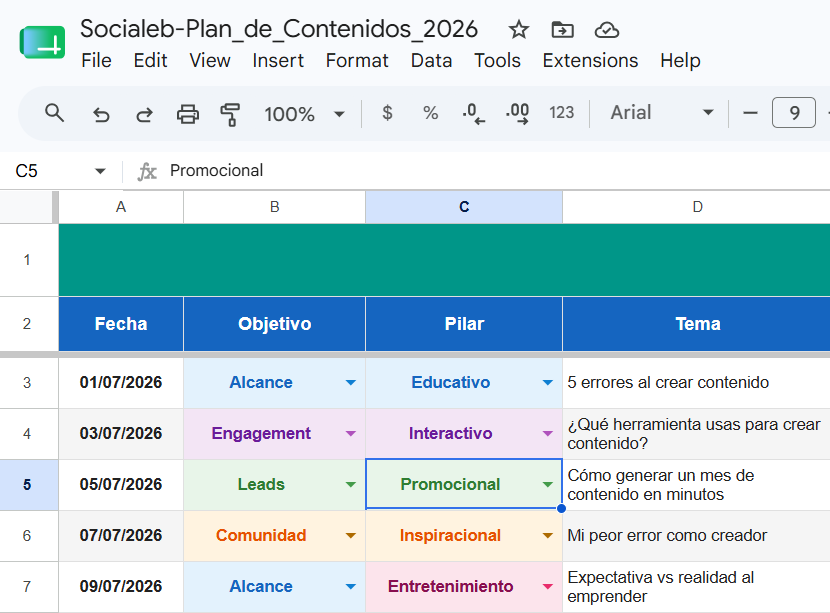Select the Pilar header cell

(x=464, y=323)
